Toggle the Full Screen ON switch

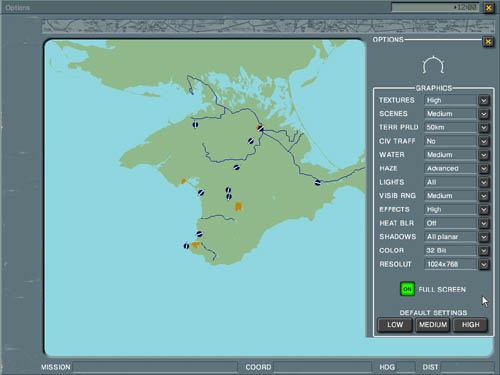tap(407, 289)
